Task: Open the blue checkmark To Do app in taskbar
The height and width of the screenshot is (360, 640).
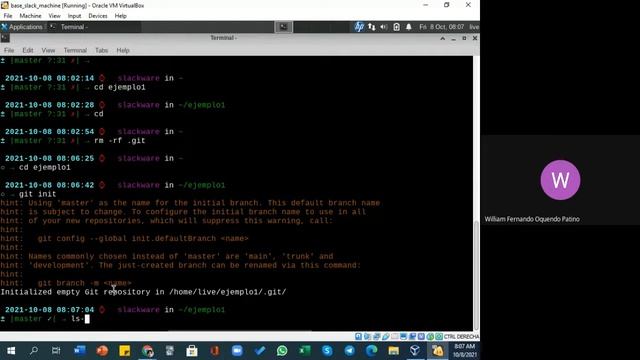Action: coord(260,351)
